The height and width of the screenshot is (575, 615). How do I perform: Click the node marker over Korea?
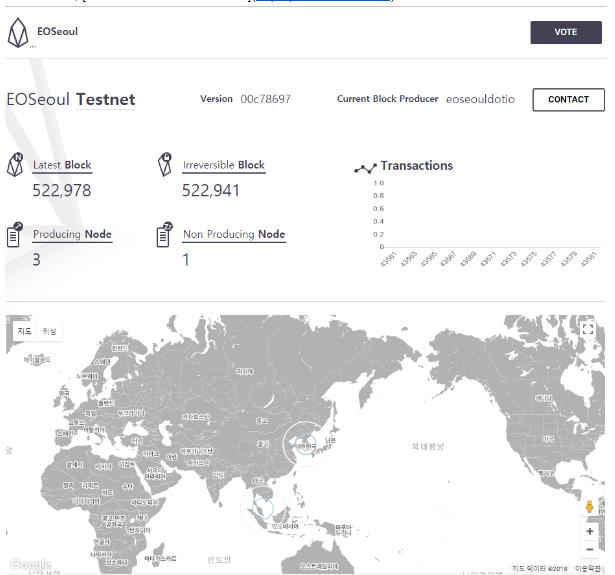tap(305, 444)
